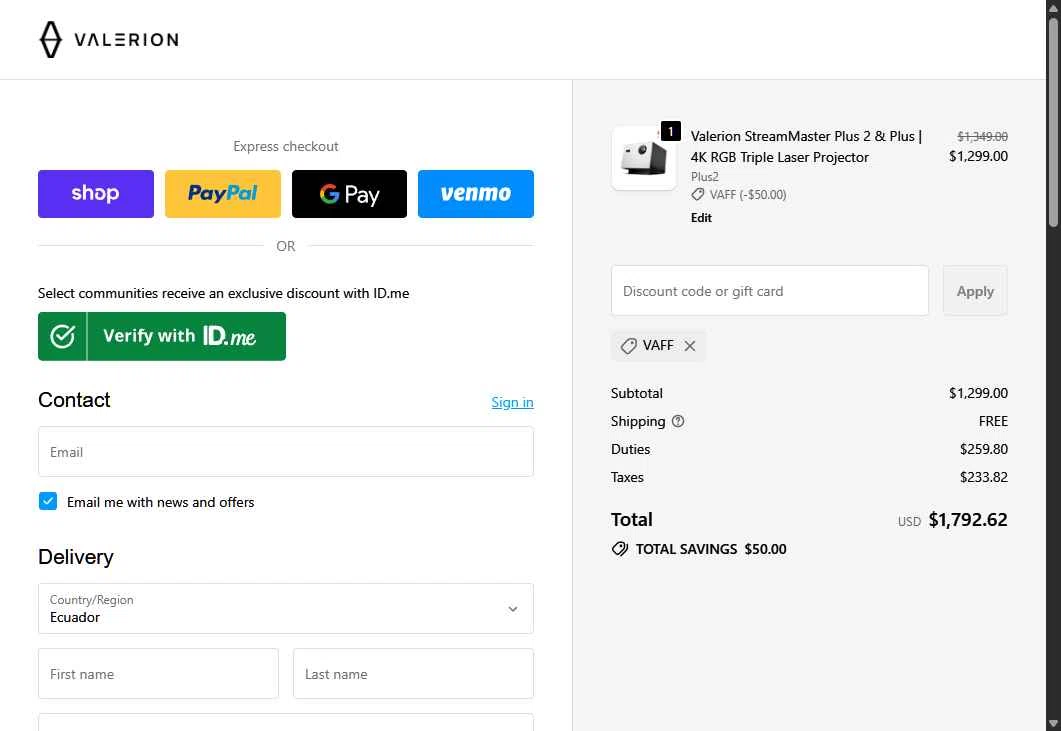Click Verify with ID.me button
The width and height of the screenshot is (1061, 731).
click(x=162, y=336)
